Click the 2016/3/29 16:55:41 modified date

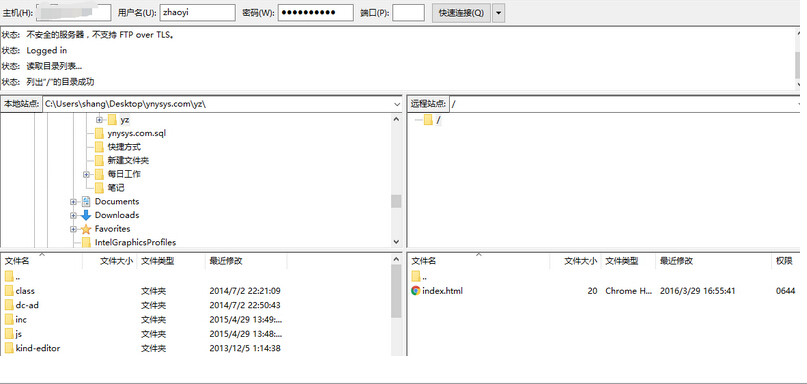697,291
